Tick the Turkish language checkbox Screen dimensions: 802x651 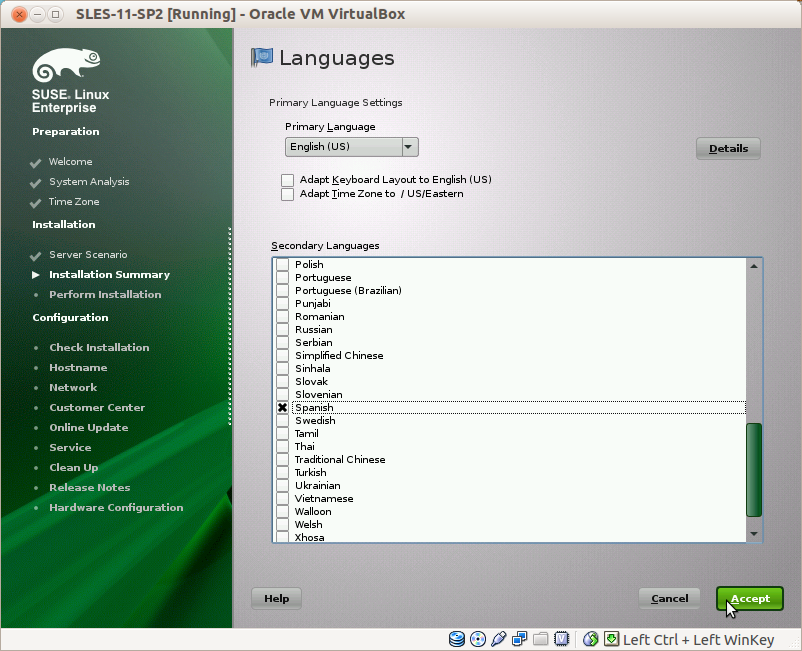(282, 473)
